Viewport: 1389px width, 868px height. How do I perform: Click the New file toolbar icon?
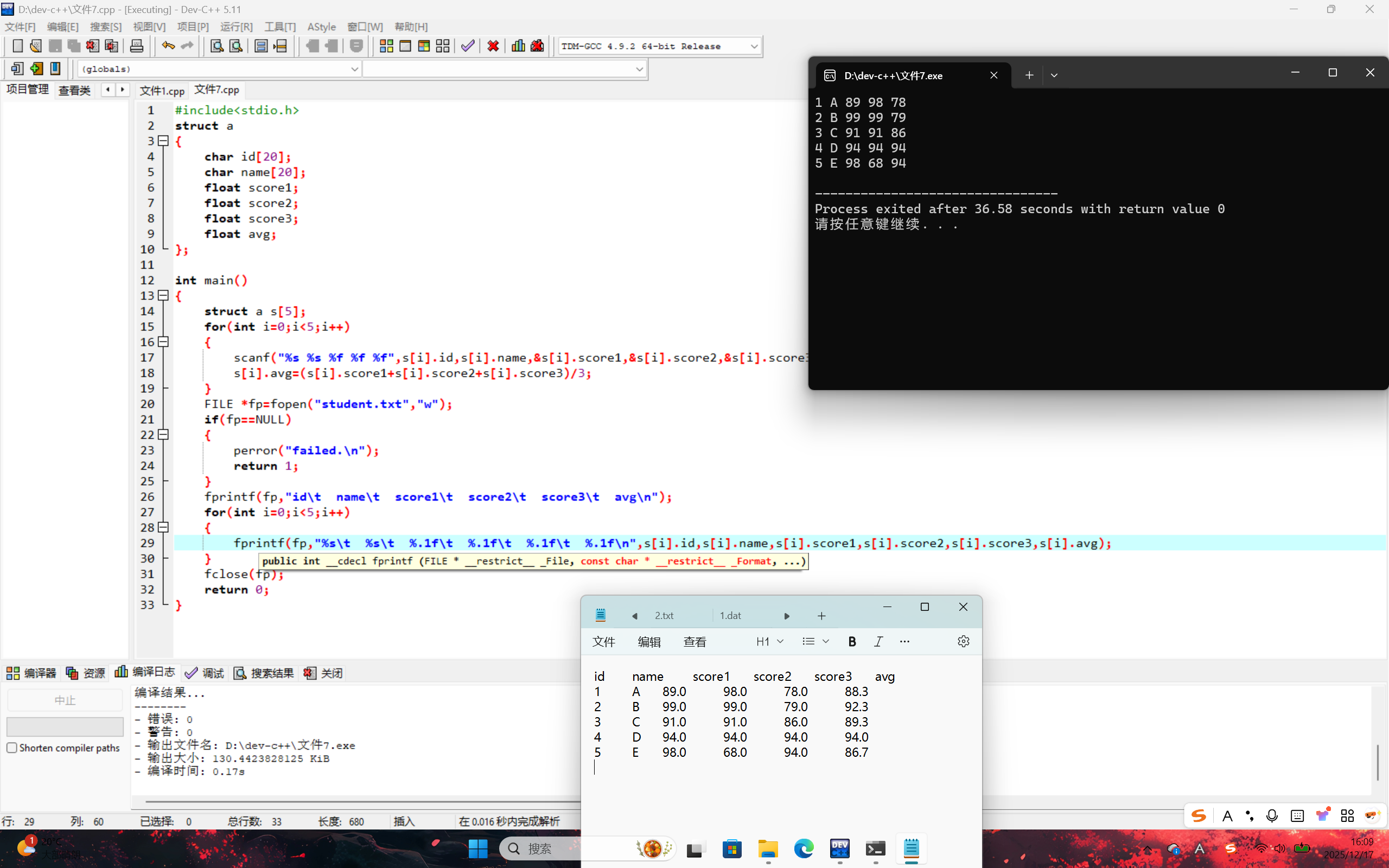point(17,46)
